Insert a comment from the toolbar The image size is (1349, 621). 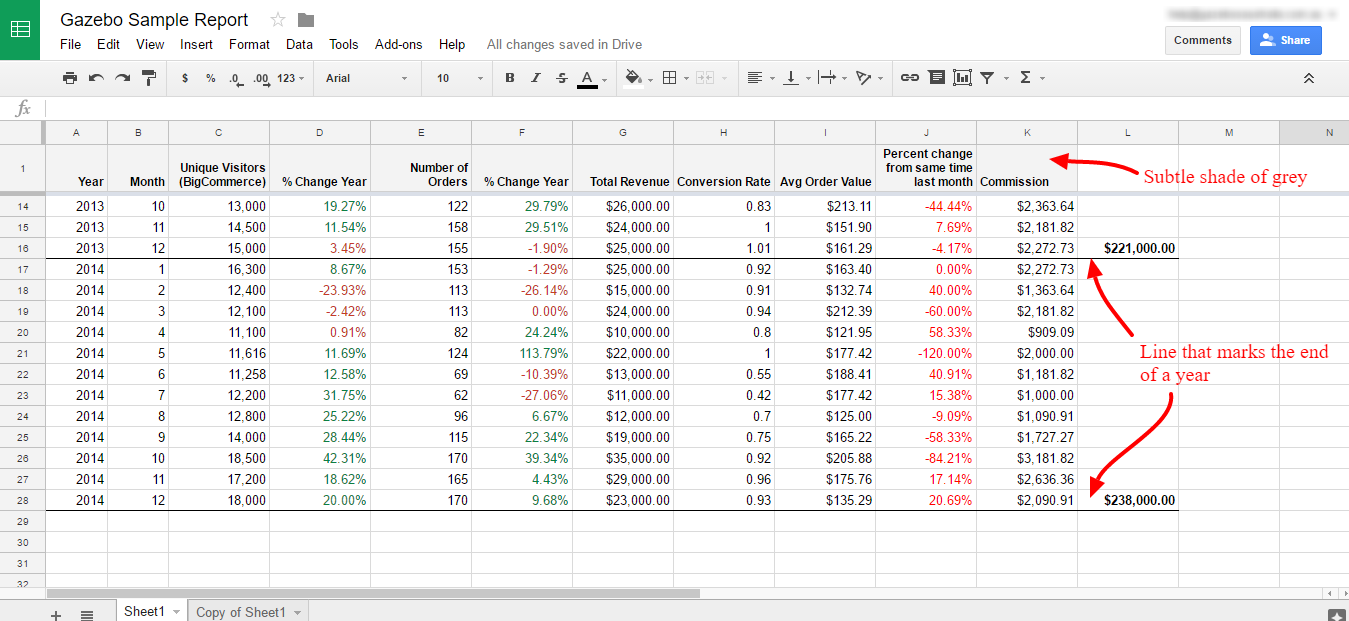tap(936, 78)
